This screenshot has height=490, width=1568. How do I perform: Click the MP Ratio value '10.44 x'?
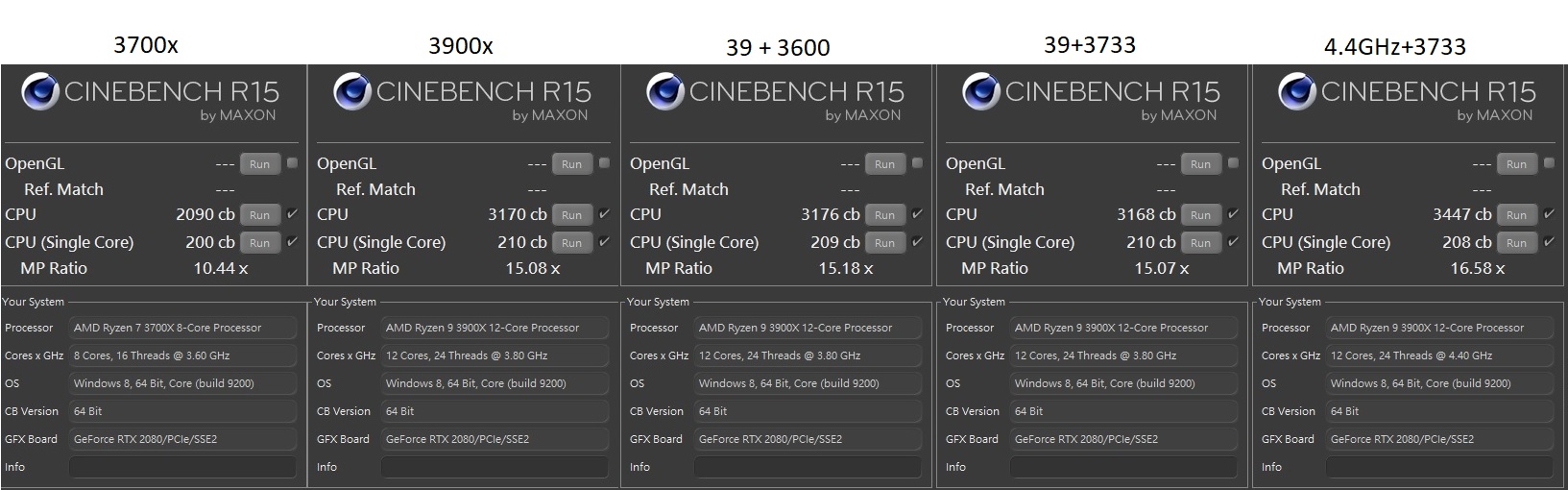(x=221, y=269)
